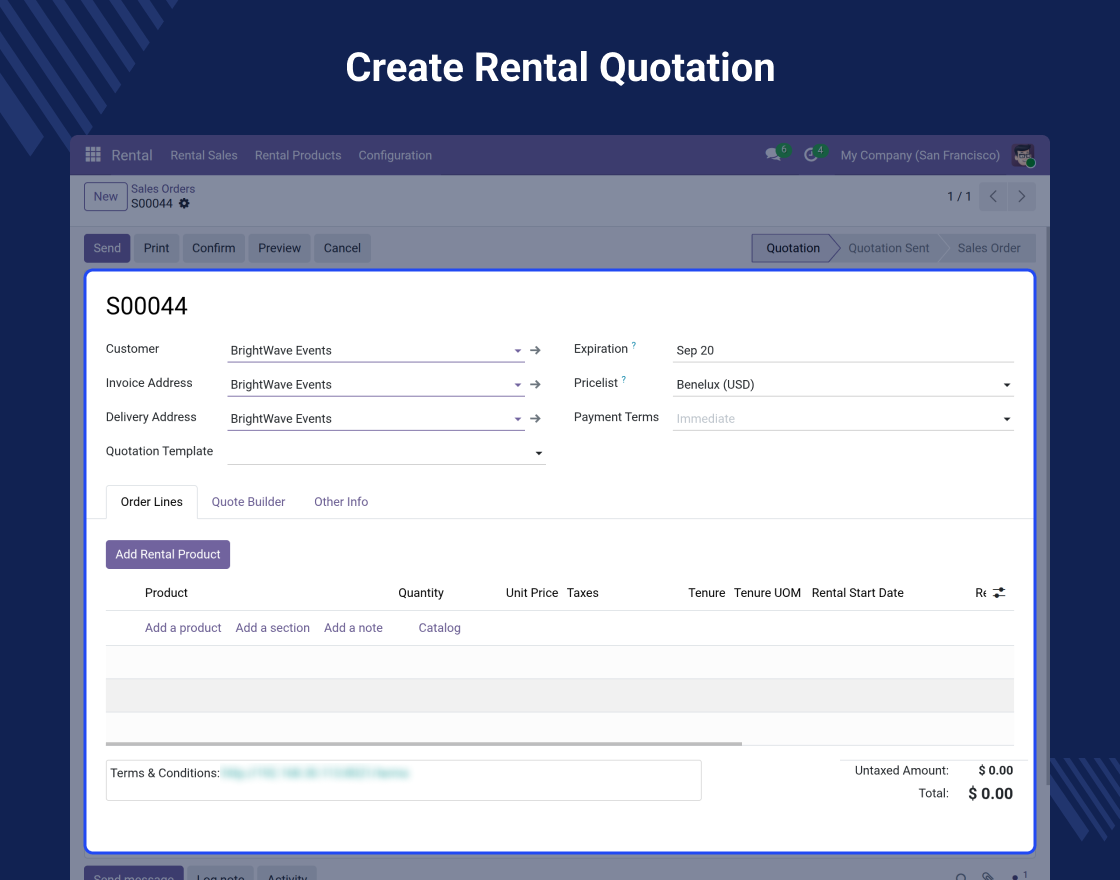1120x880 pixels.
Task: Go to the next record arrow
Action: pyautogui.click(x=1021, y=196)
